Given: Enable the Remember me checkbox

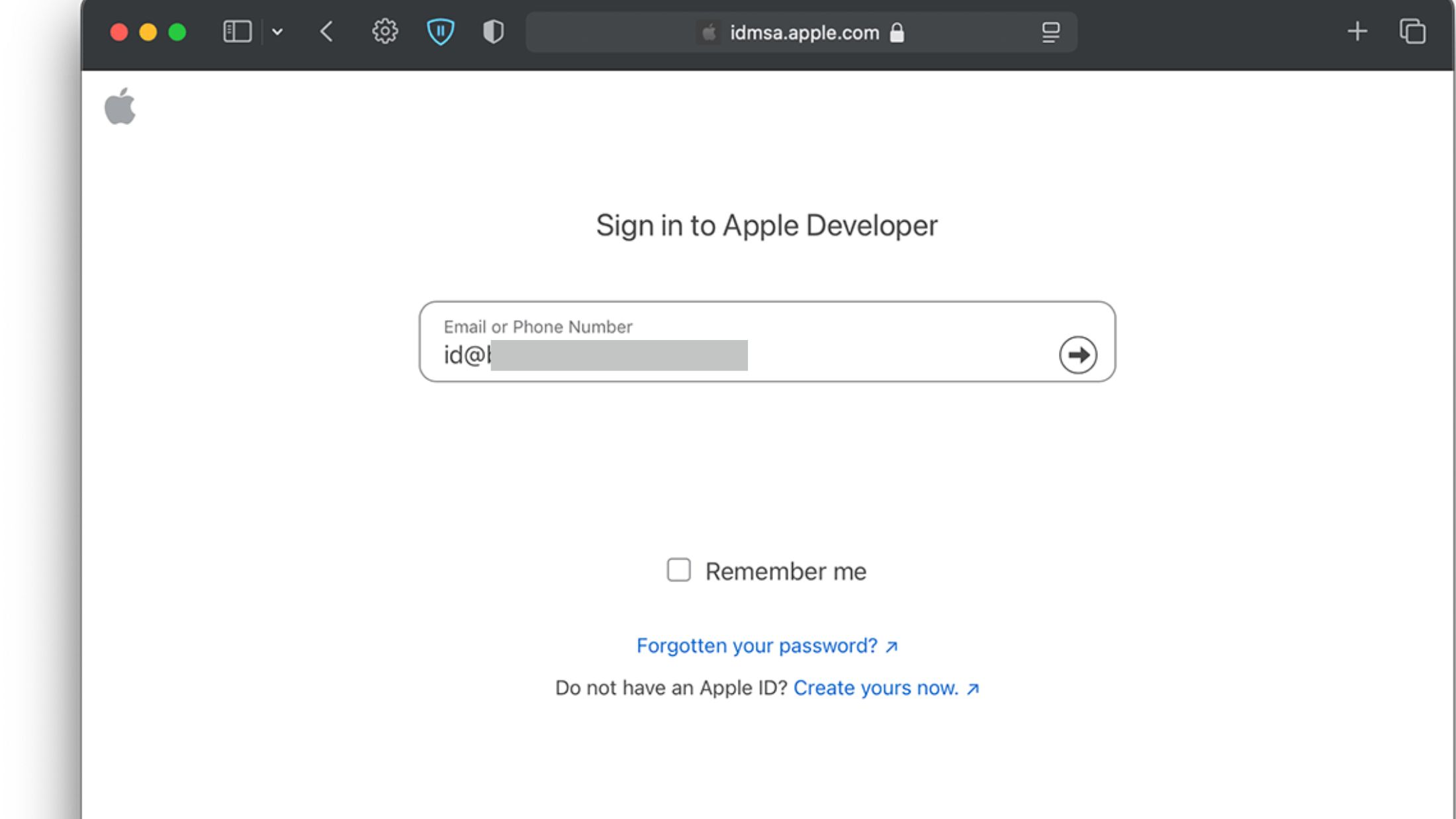Looking at the screenshot, I should 678,570.
